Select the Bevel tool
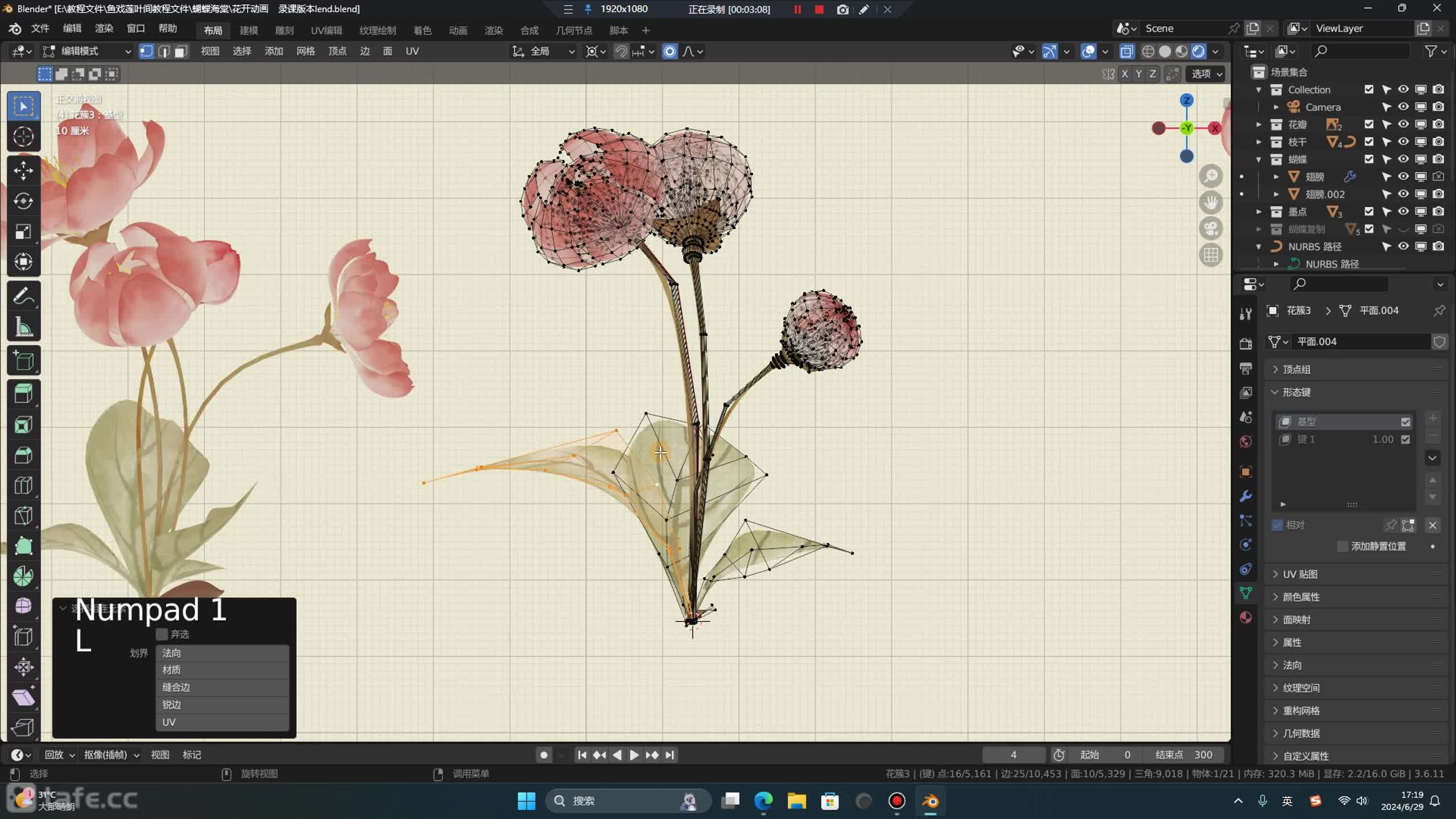 click(x=23, y=455)
